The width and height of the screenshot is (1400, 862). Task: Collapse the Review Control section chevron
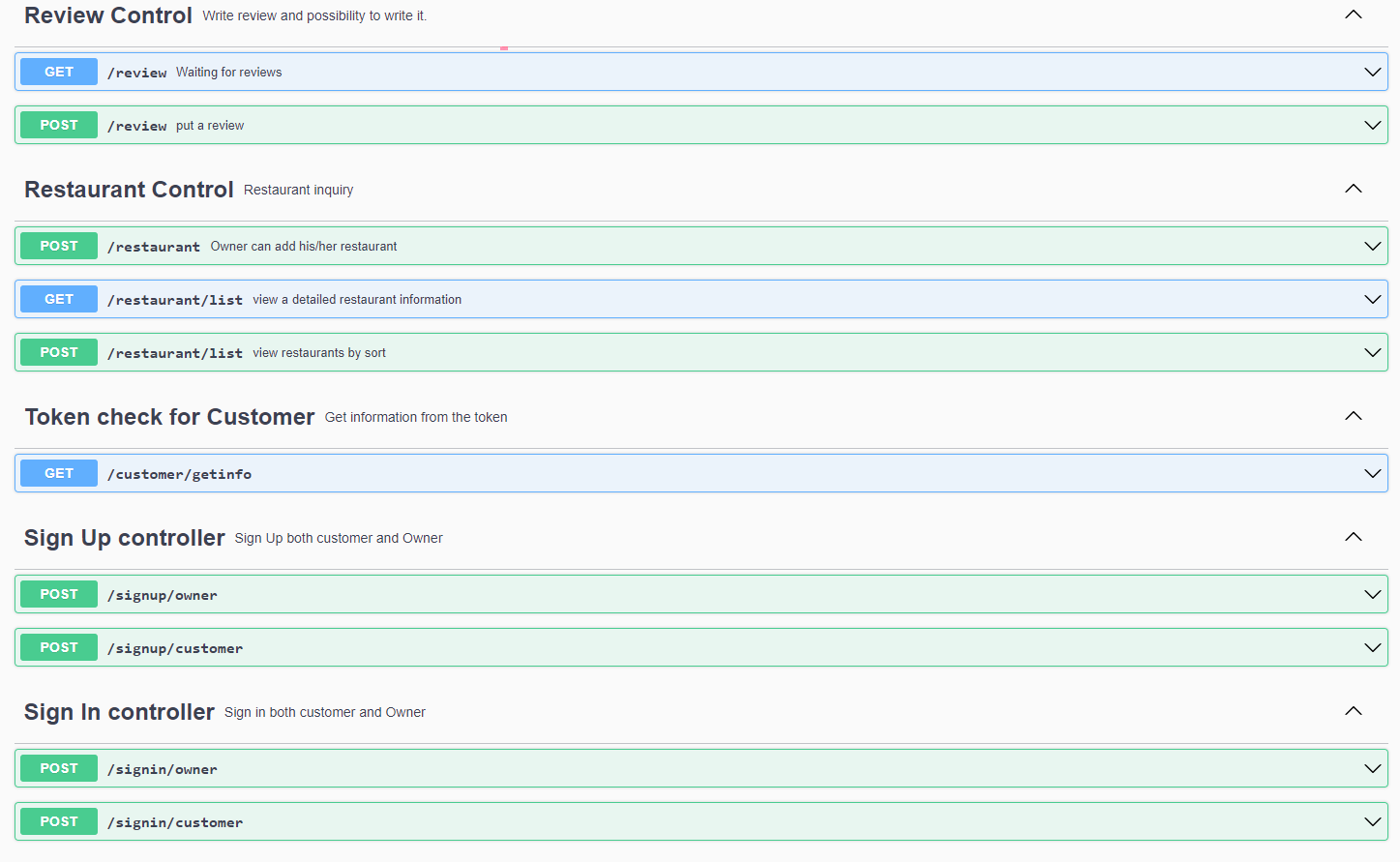1354,15
